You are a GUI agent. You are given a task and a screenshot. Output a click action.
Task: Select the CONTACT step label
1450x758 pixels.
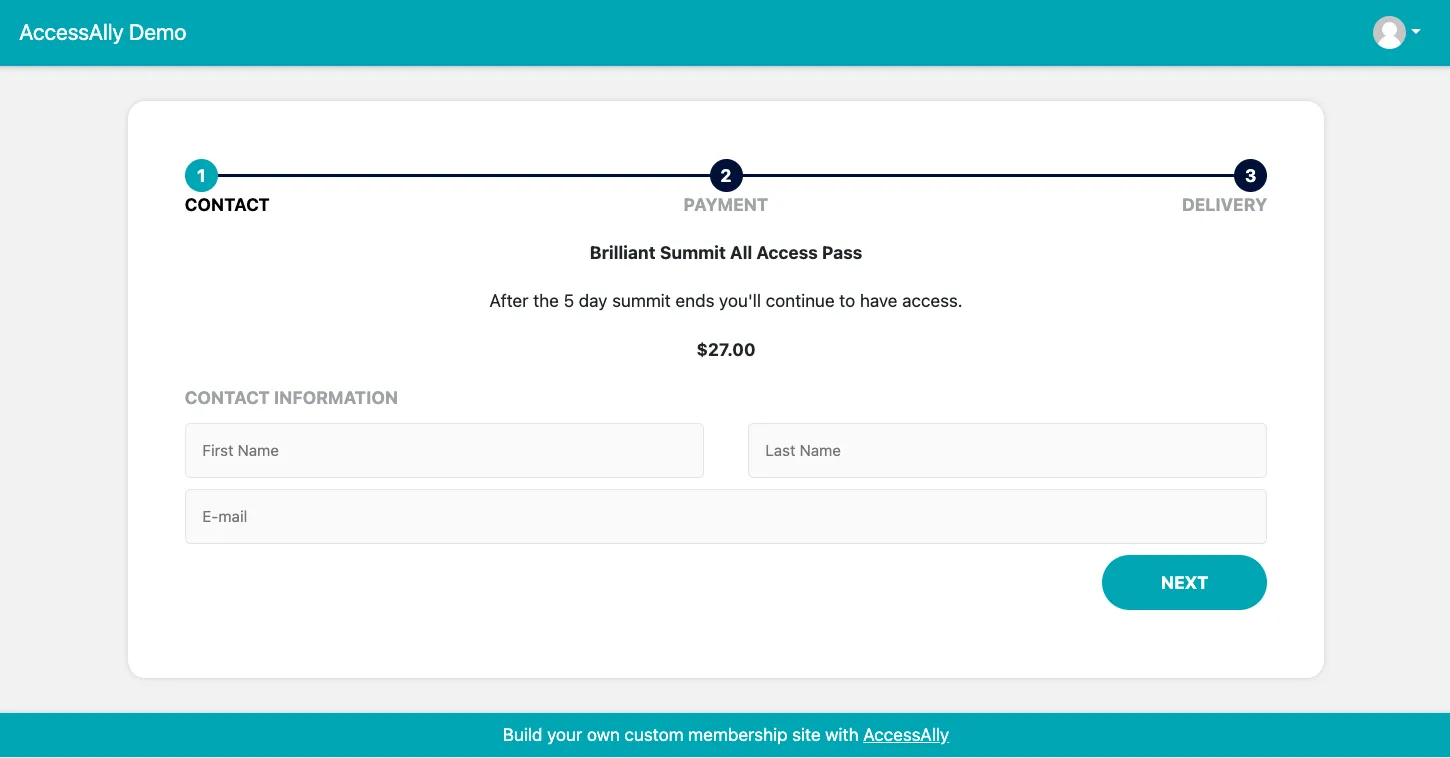click(227, 205)
